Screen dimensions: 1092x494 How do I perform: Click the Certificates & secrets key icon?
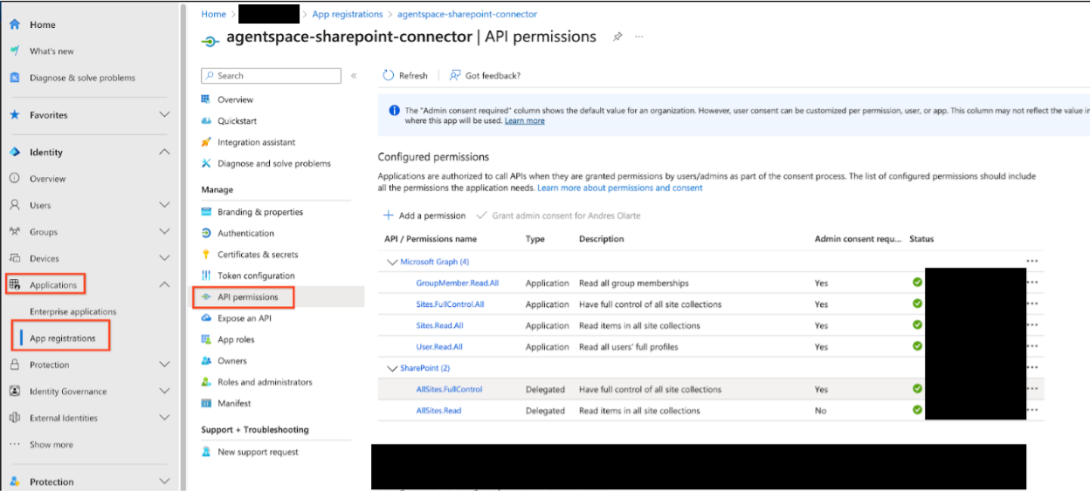[205, 254]
